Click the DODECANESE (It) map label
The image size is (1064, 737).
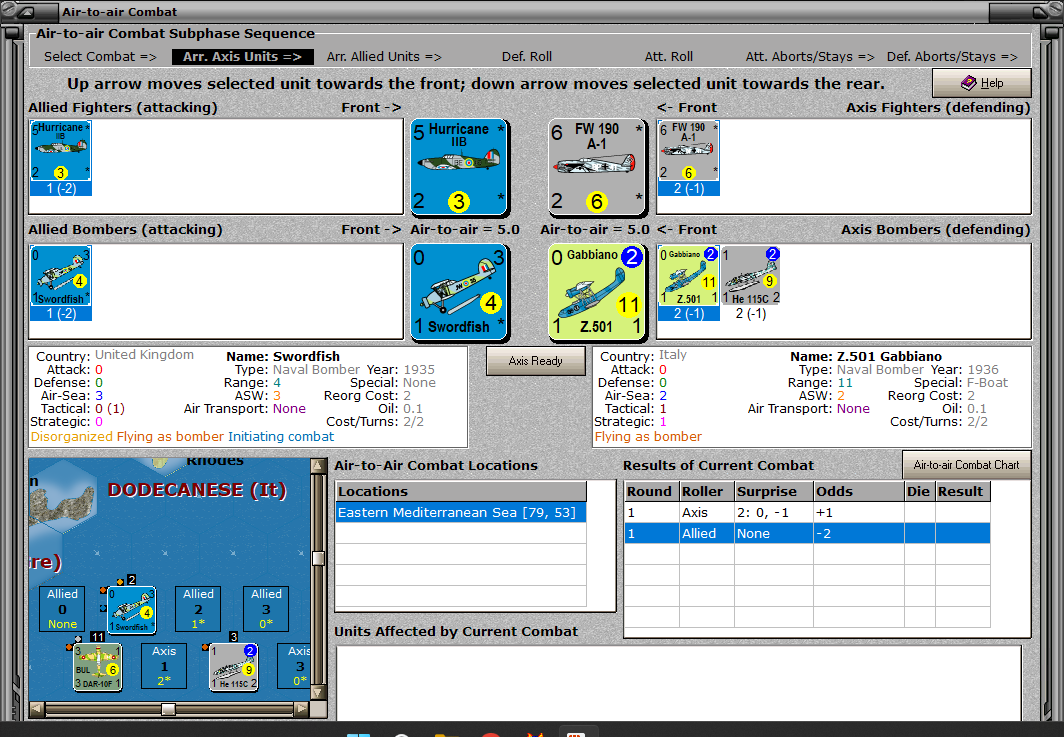197,490
